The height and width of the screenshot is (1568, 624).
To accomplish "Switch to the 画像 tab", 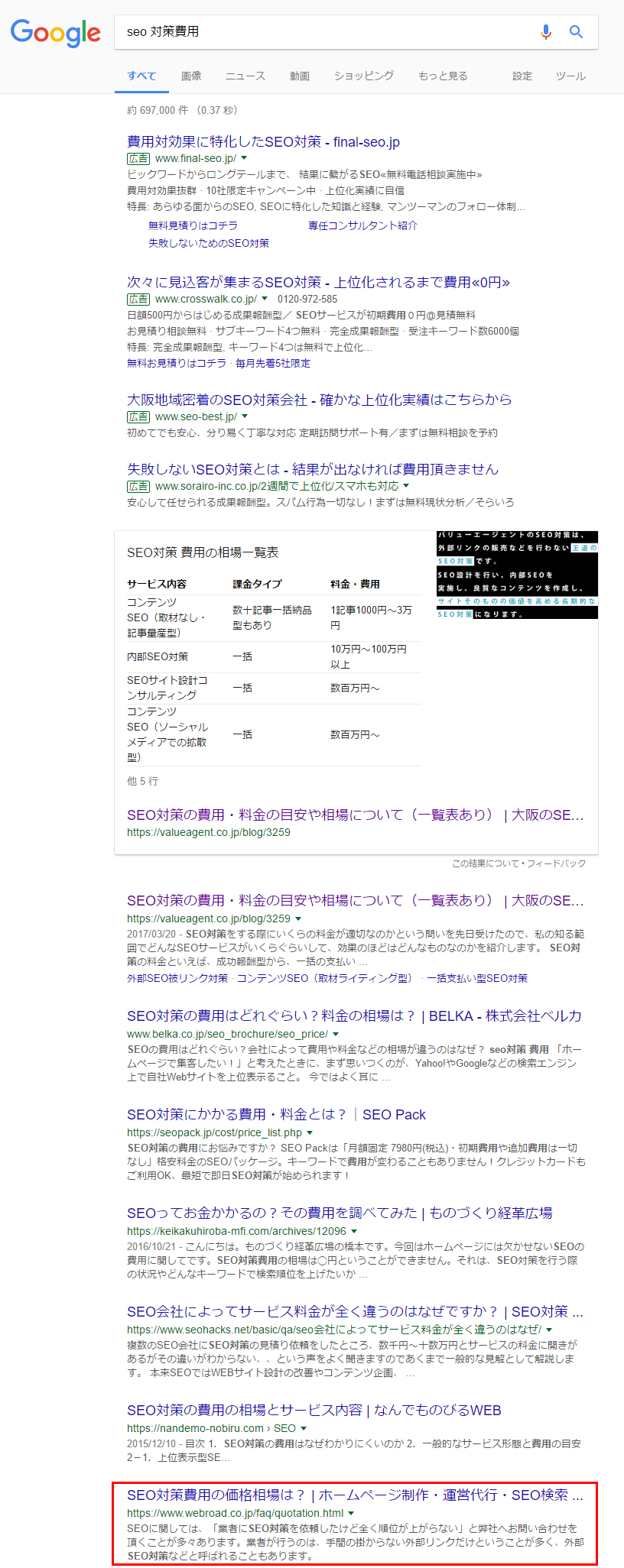I will click(191, 76).
